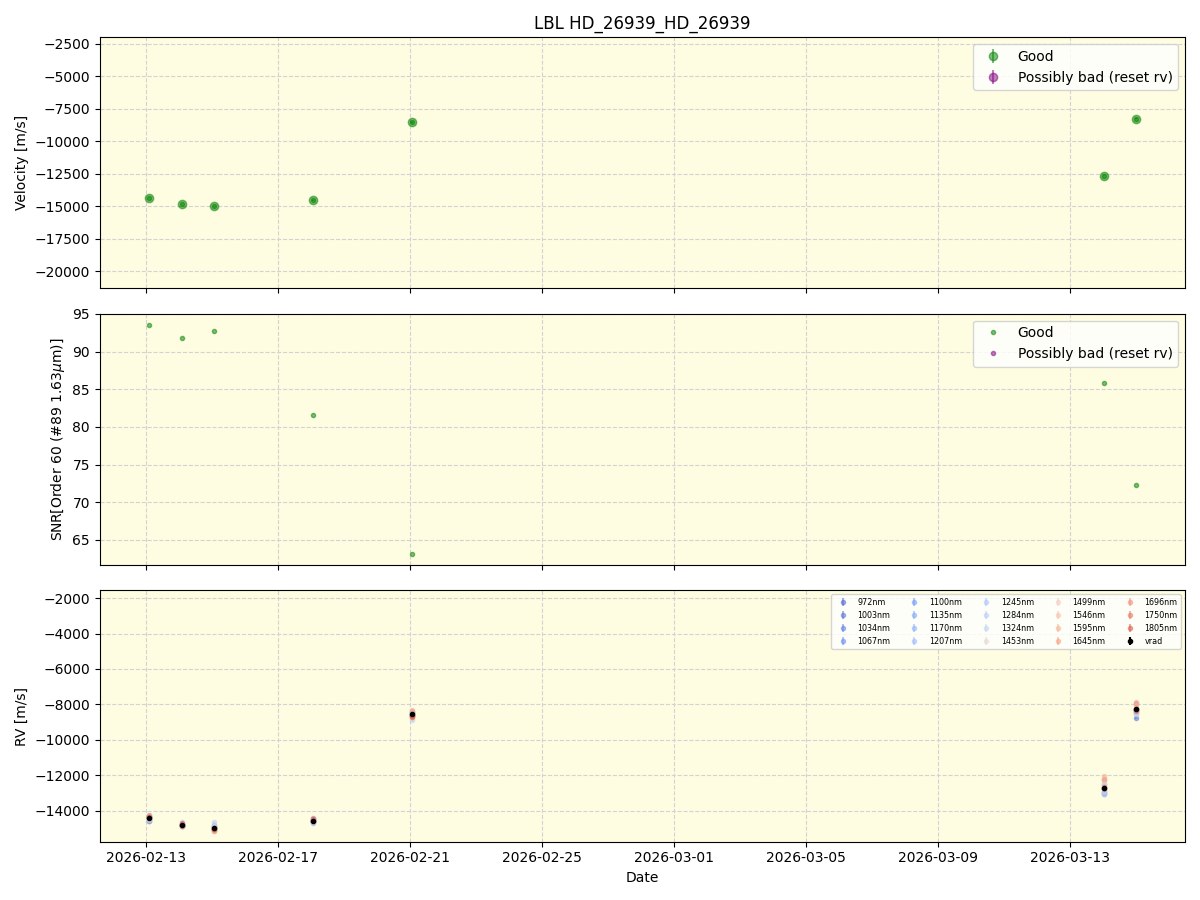The height and width of the screenshot is (900, 1200).
Task: Click the 1696nm legend marker
Action: 1130,602
